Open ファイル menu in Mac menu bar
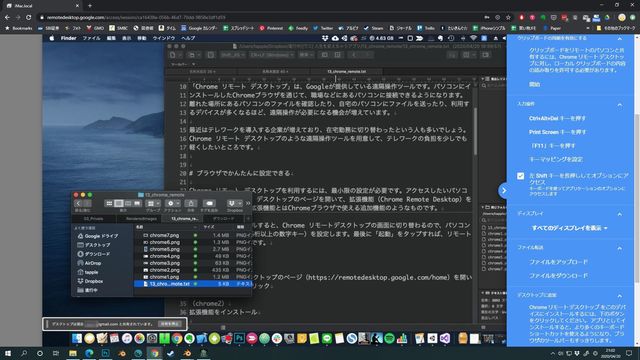Screen dimensions: 640x360 [x=91, y=38]
